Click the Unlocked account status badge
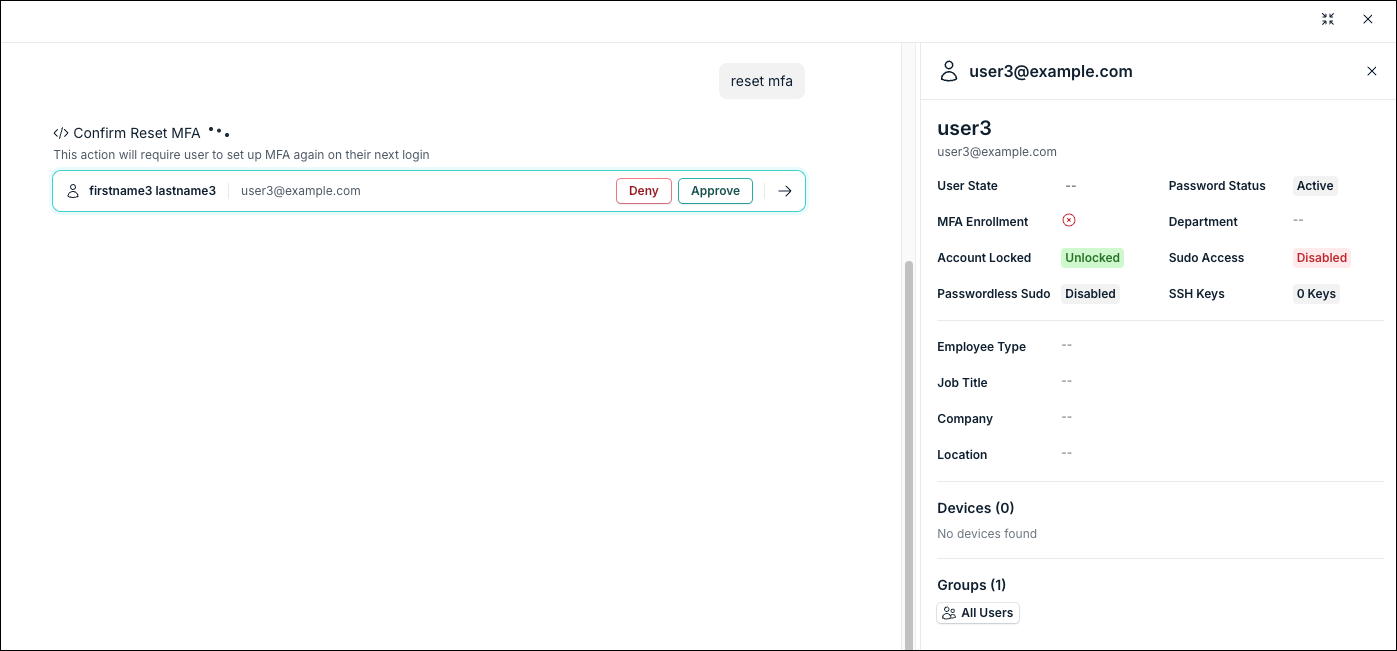Viewport: 1397px width, 651px height. pos(1092,258)
